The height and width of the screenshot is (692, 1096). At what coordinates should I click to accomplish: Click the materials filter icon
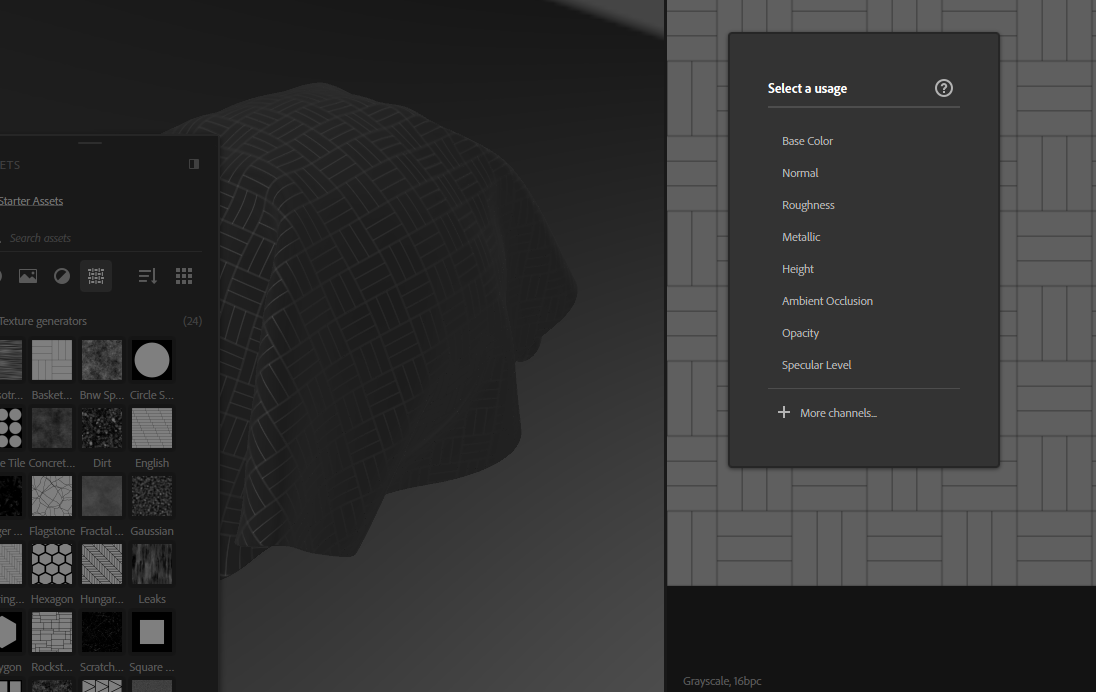pyautogui.click(x=61, y=275)
